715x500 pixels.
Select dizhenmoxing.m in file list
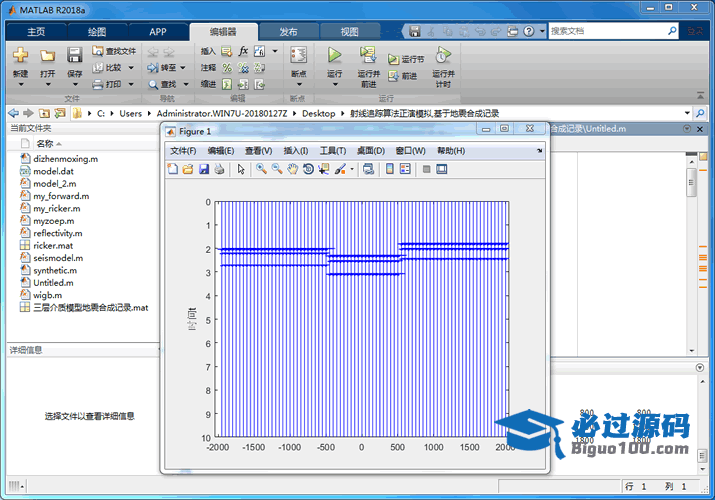(65, 159)
